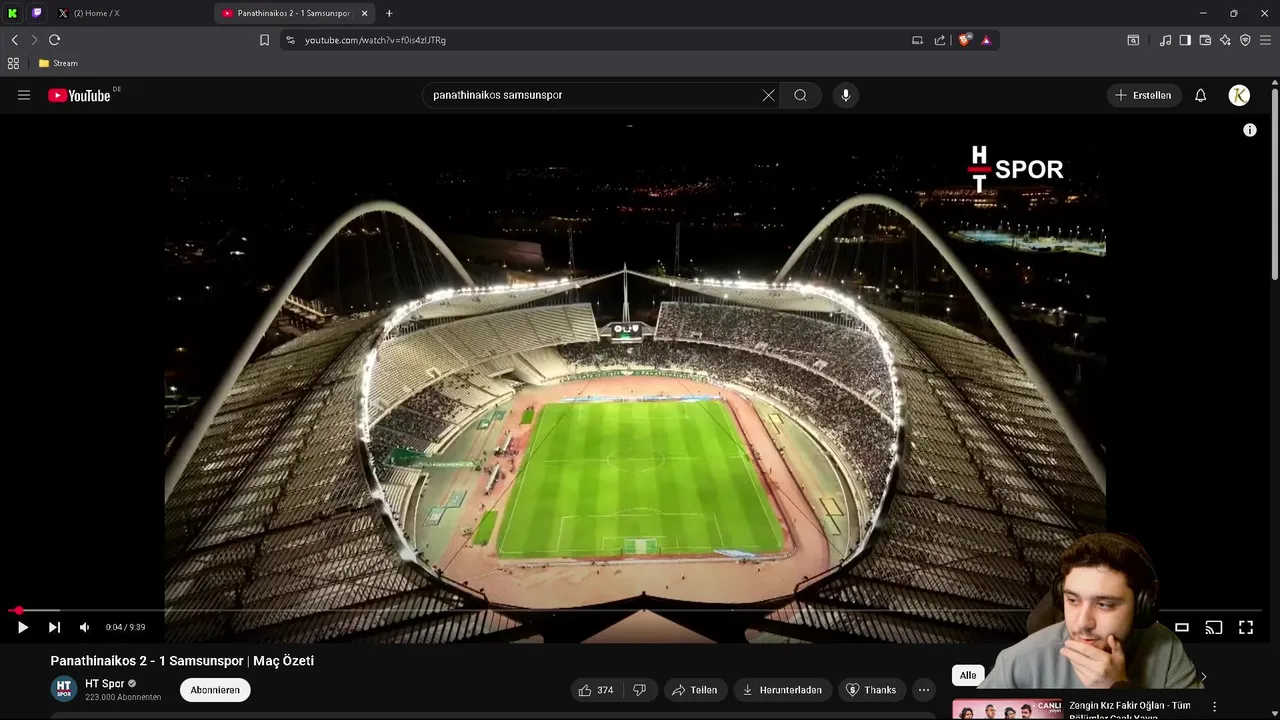Unmute the video volume icon
The image size is (1280, 720).
pyautogui.click(x=84, y=627)
